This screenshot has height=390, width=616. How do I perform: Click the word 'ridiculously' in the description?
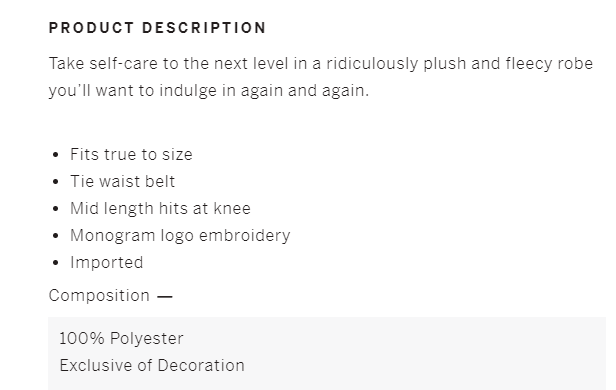click(372, 64)
